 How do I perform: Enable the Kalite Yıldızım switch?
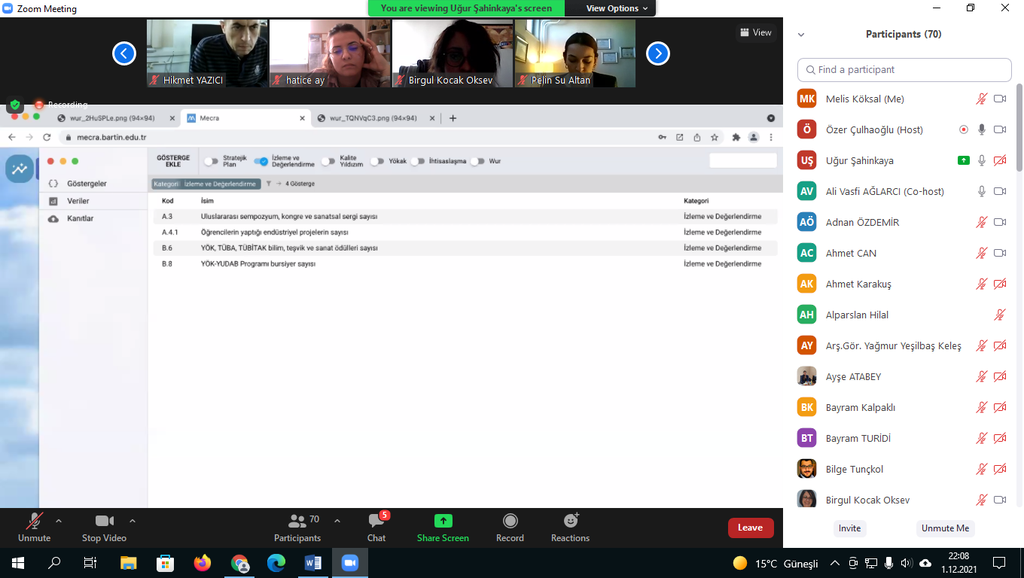(x=328, y=161)
